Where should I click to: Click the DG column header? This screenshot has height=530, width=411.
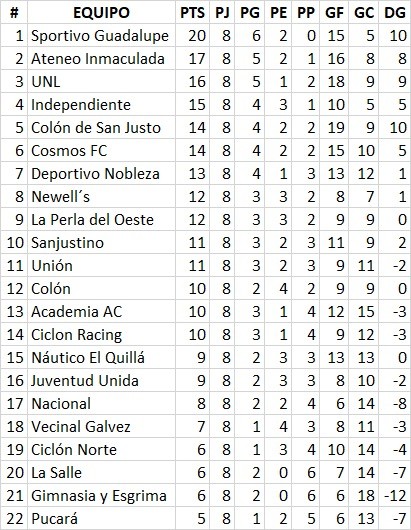(395, 13)
